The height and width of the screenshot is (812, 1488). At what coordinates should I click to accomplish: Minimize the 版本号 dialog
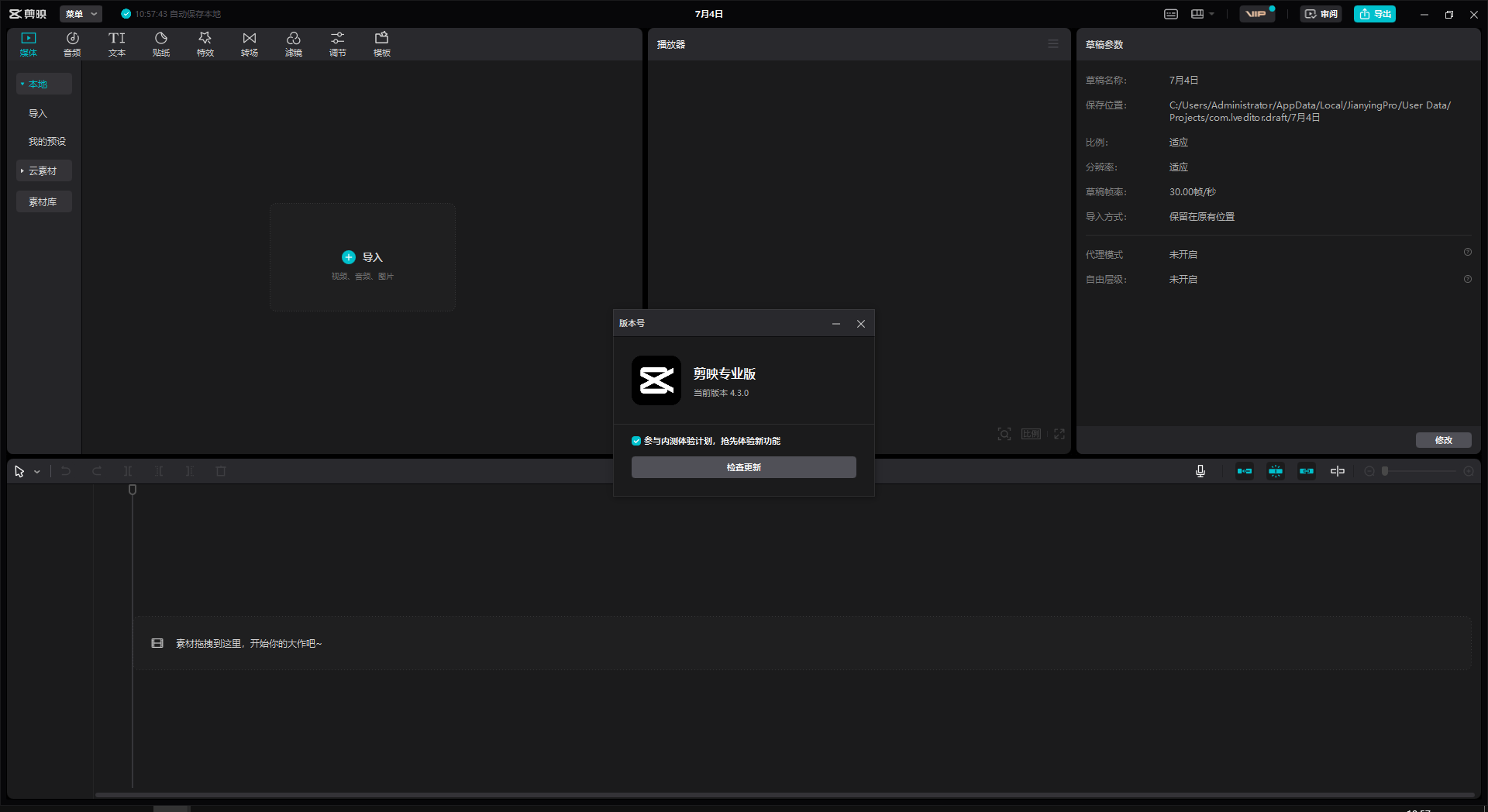836,324
